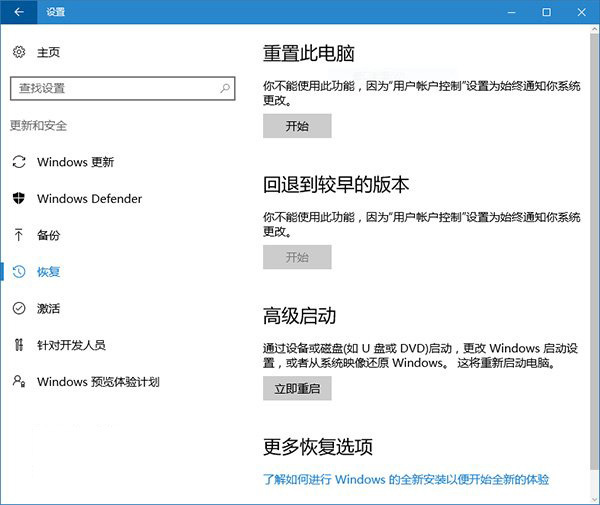Click the 重置此电脑 heading
The width and height of the screenshot is (600, 505).
308,53
